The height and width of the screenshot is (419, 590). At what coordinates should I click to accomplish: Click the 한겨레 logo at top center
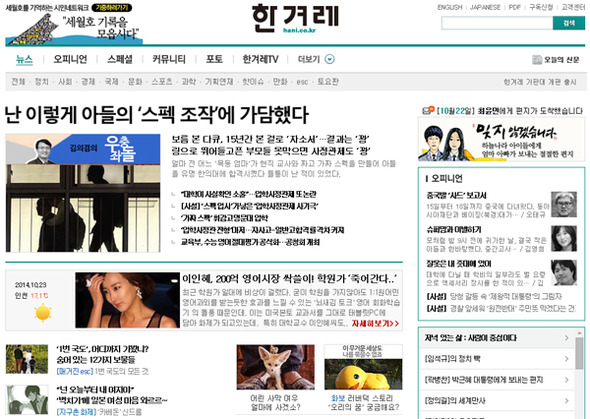tap(295, 19)
